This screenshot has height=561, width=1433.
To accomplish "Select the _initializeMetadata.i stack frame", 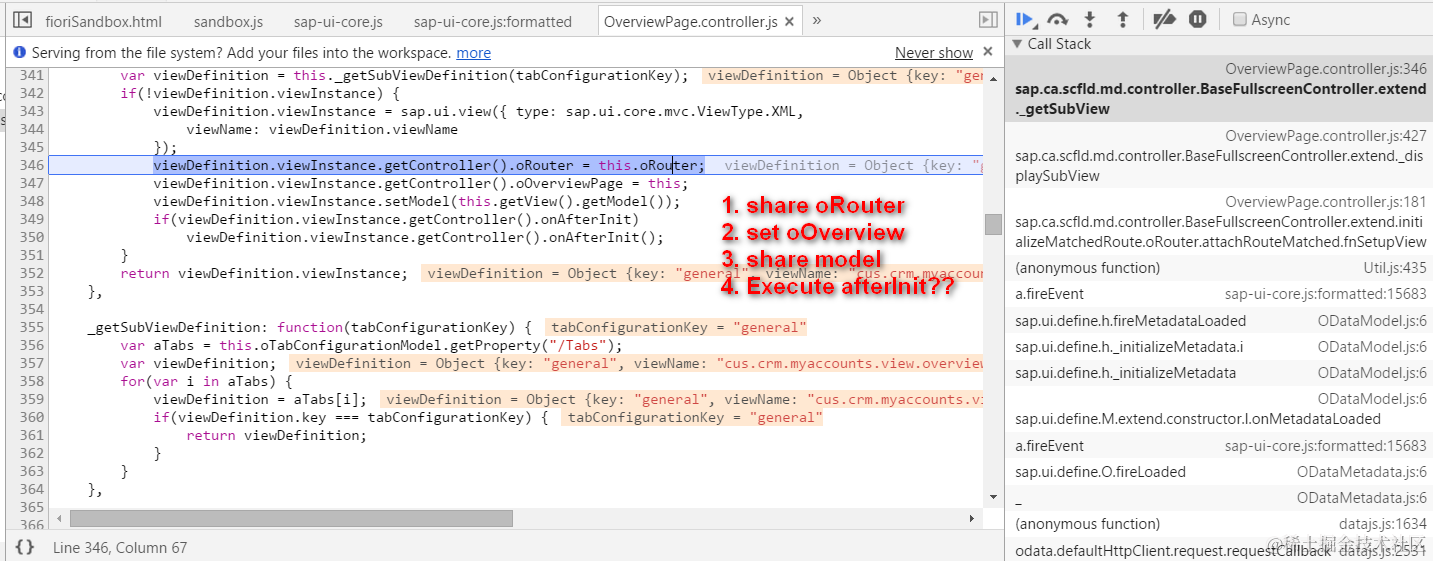I will tap(1219, 347).
